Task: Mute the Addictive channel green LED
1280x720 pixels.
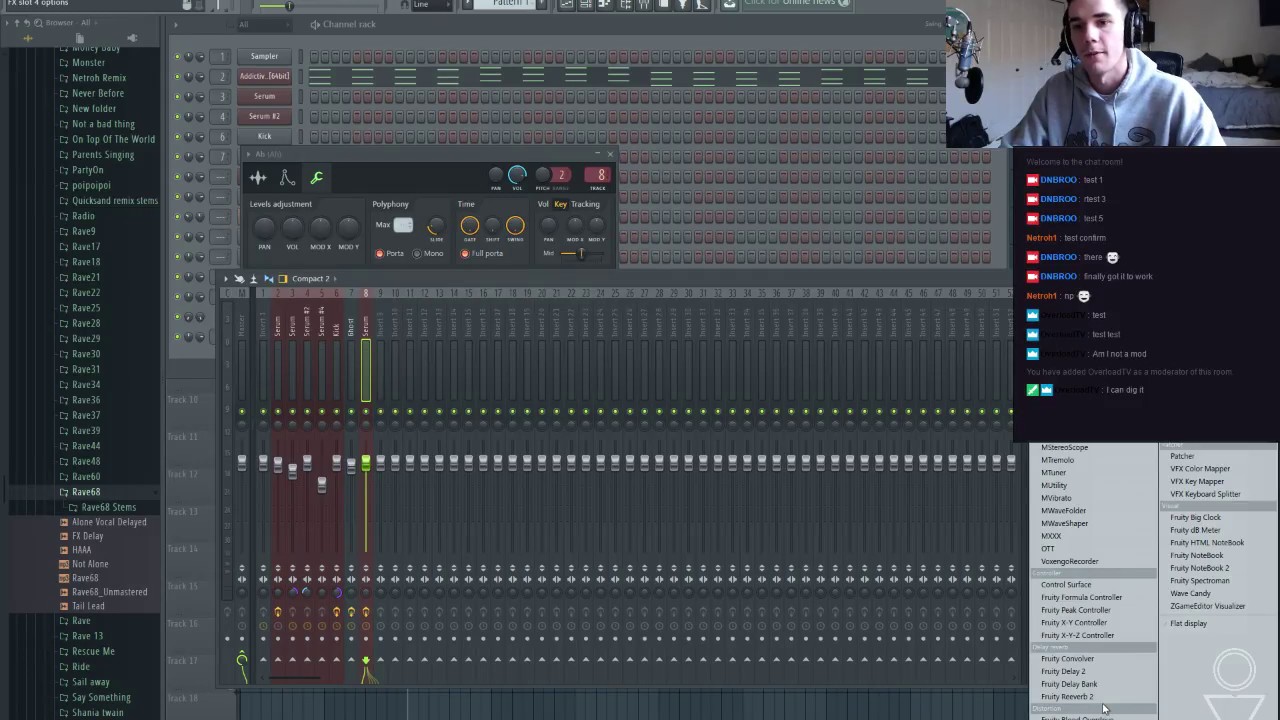Action: [178, 77]
